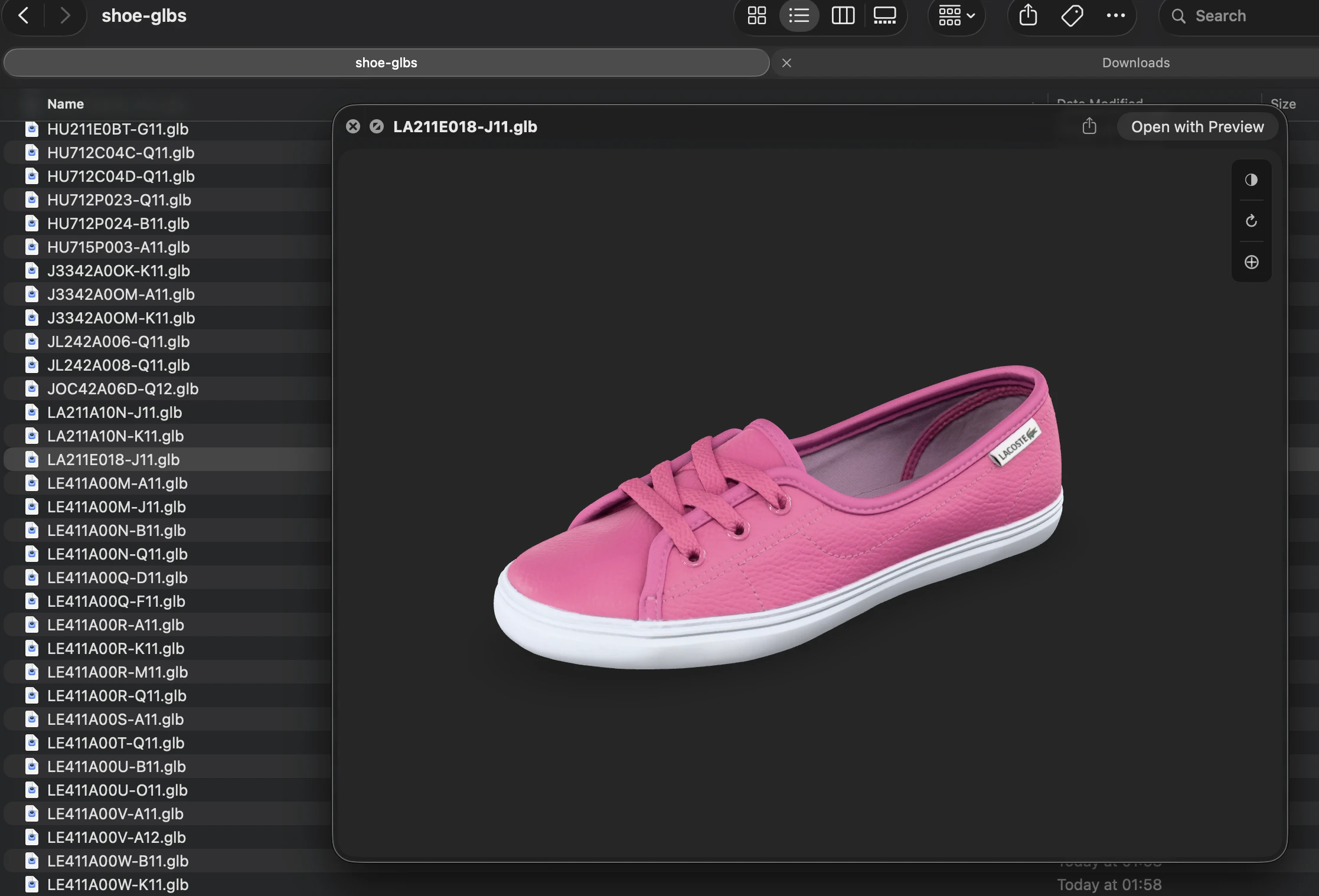
Task: Close the tab with the X
Action: (786, 63)
